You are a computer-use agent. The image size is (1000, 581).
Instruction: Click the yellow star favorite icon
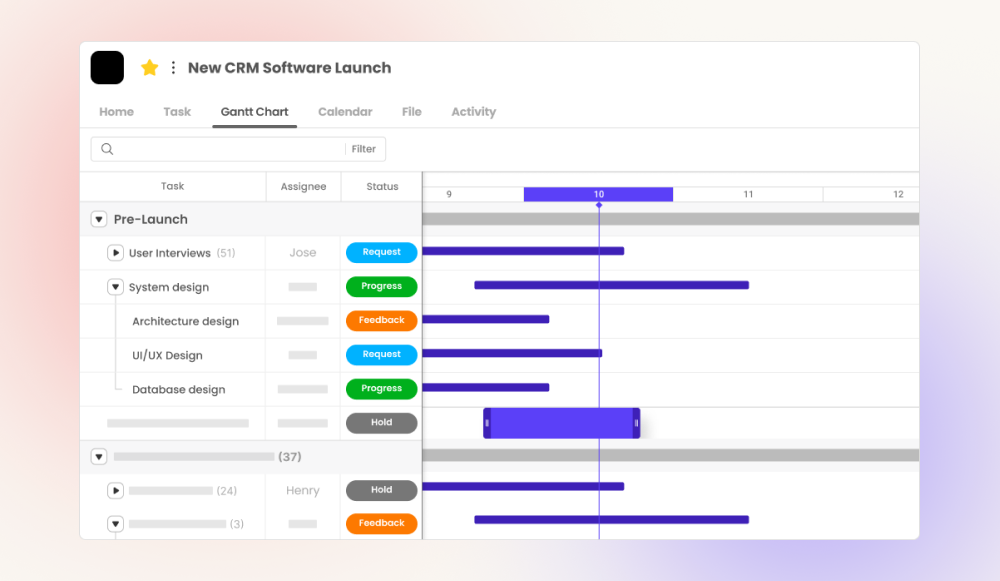click(x=149, y=68)
